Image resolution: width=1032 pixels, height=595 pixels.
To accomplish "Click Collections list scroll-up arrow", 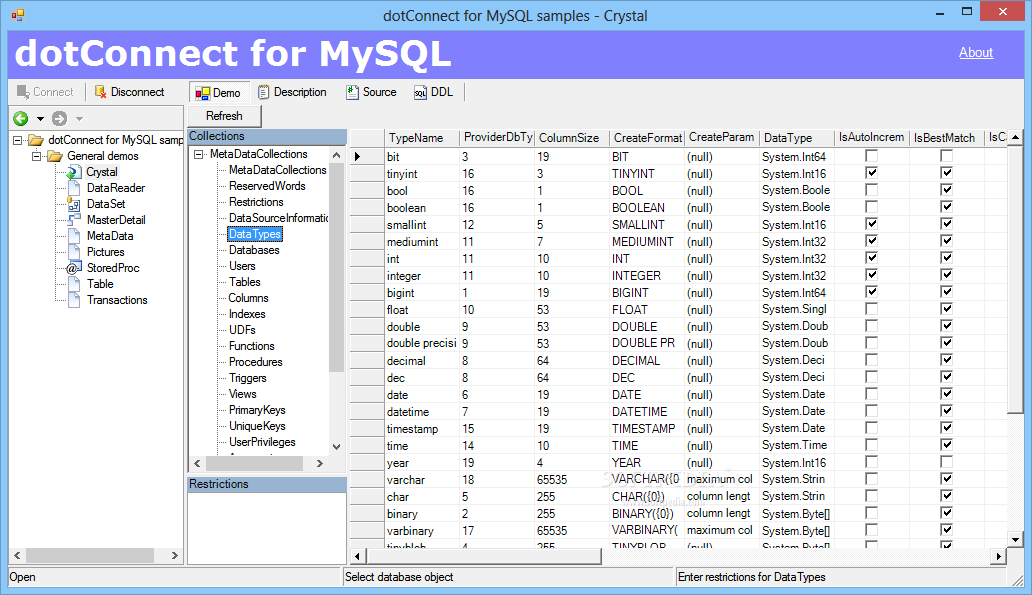I will pos(336,155).
